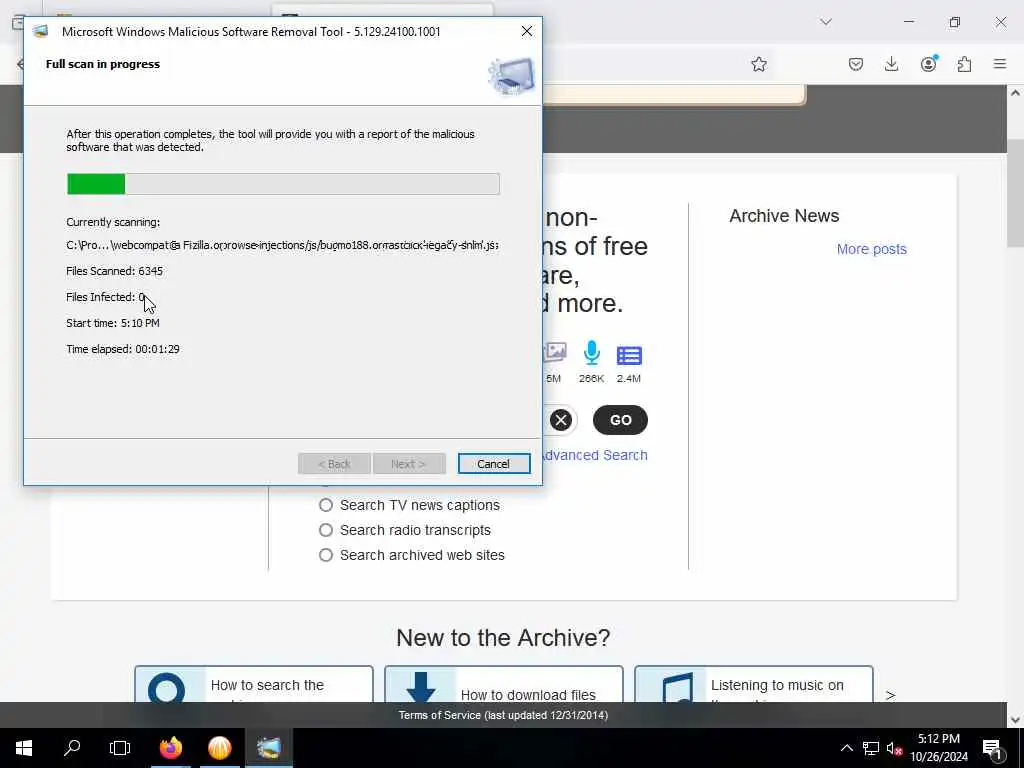
Task: Click the page scrollbar down arrow
Action: point(1015,720)
